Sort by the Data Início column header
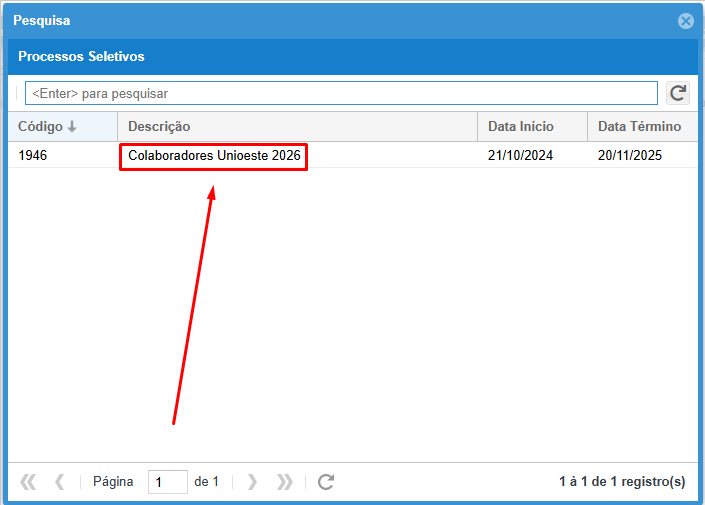Viewport: 705px width, 505px height. (x=520, y=127)
